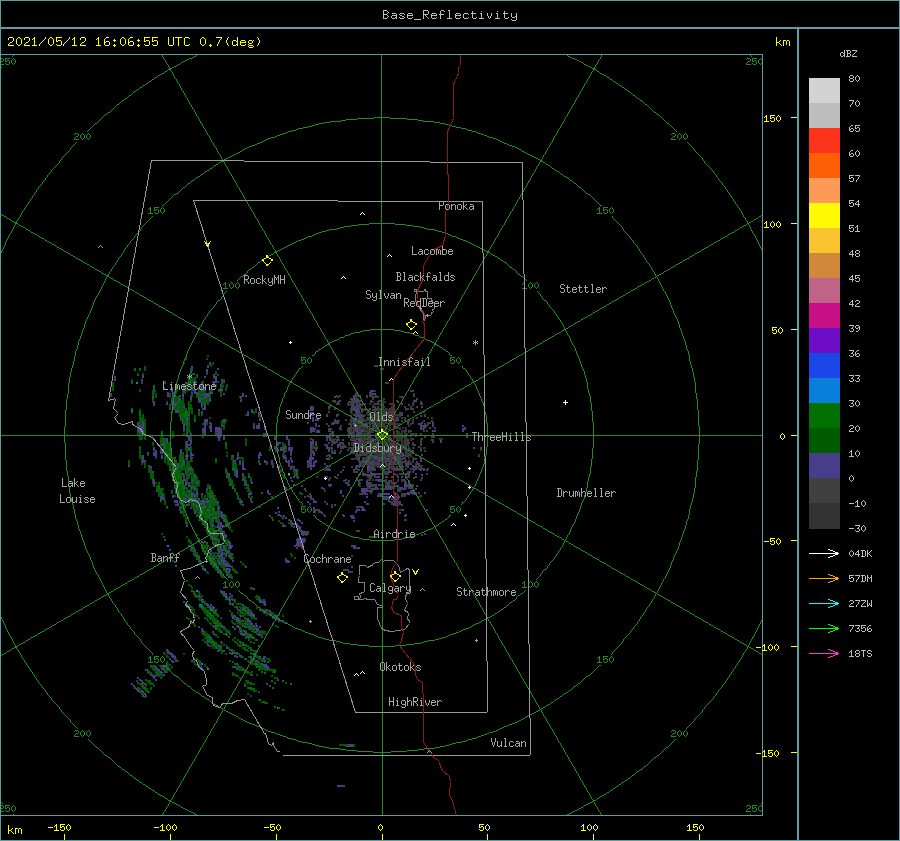
Task: Click the 04DK legend text
Action: click(860, 553)
